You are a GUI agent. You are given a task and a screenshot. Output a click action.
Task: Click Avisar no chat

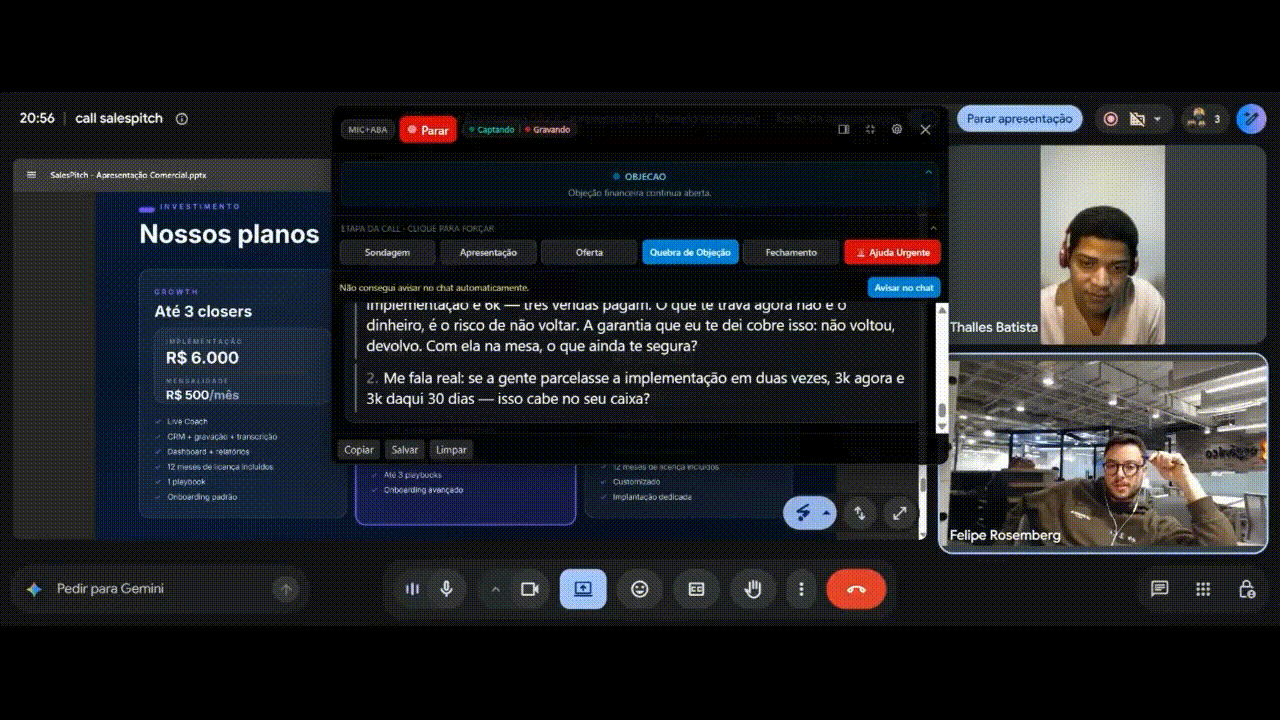(x=904, y=288)
